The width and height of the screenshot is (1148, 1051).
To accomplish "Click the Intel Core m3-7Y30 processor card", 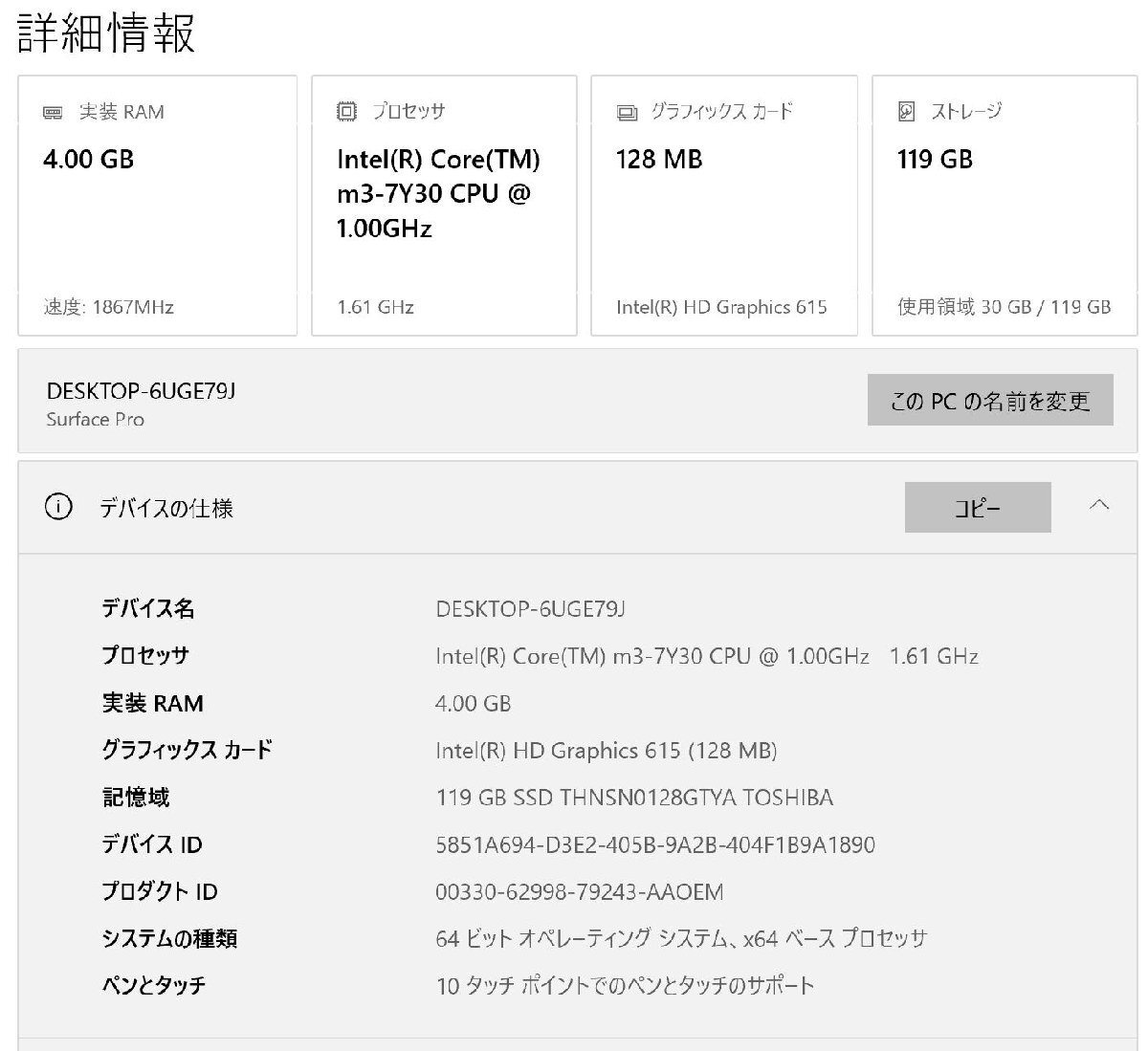I will [x=444, y=205].
